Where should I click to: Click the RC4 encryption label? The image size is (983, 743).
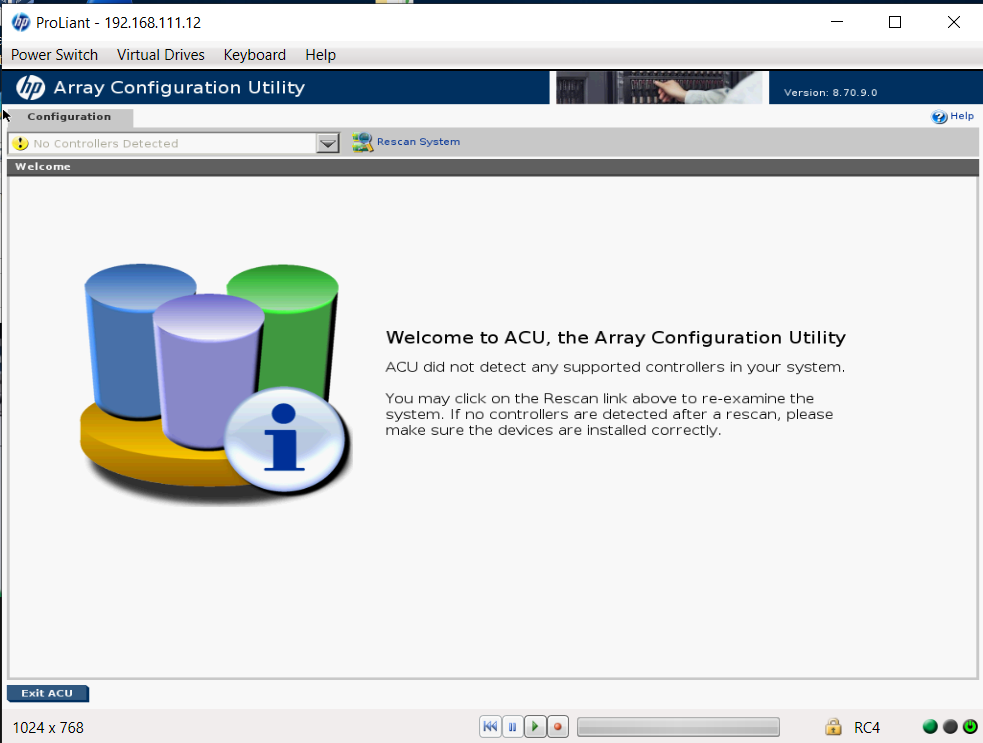(867, 727)
